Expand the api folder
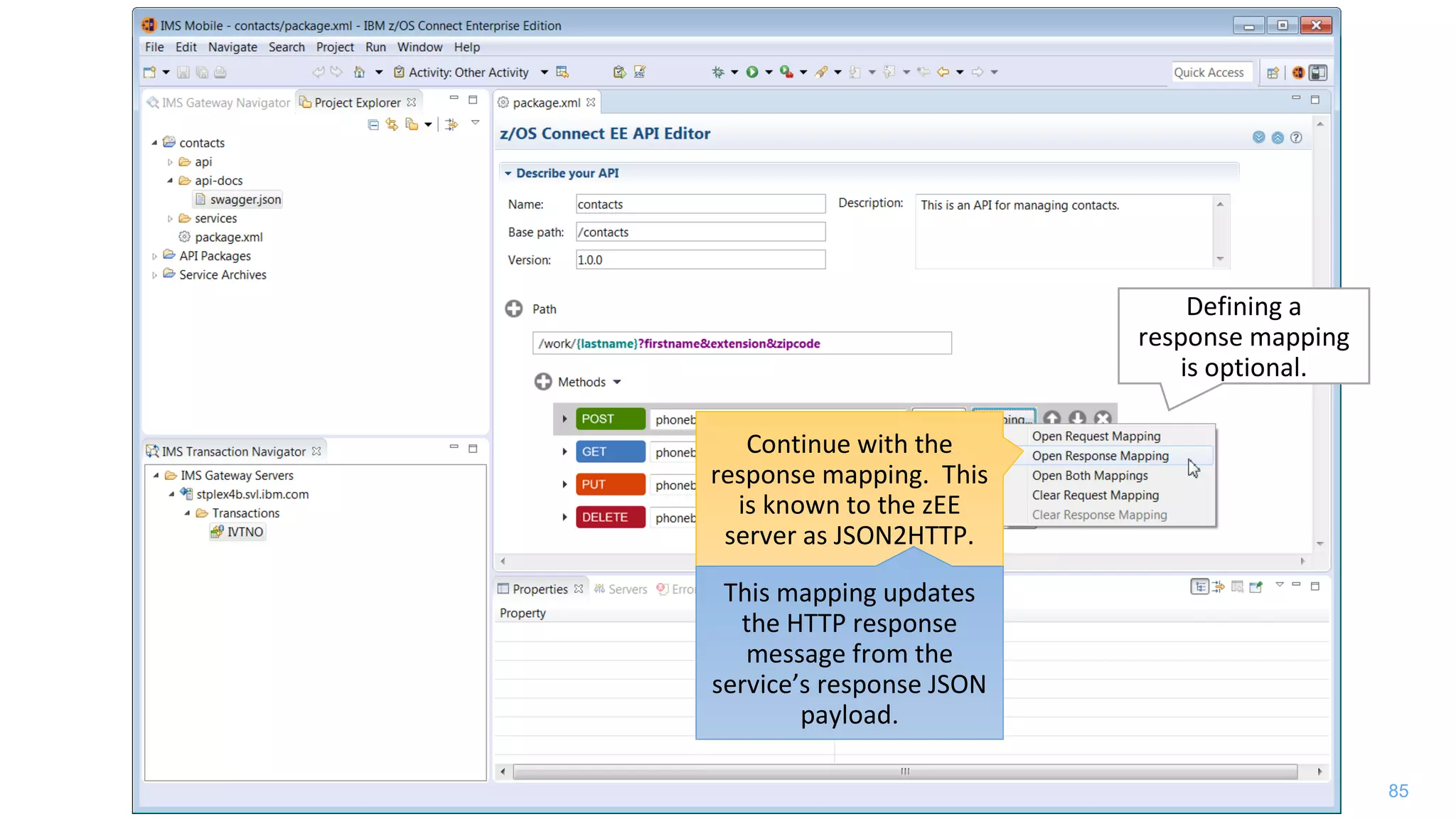Image resolution: width=1456 pixels, height=819 pixels. (x=170, y=162)
